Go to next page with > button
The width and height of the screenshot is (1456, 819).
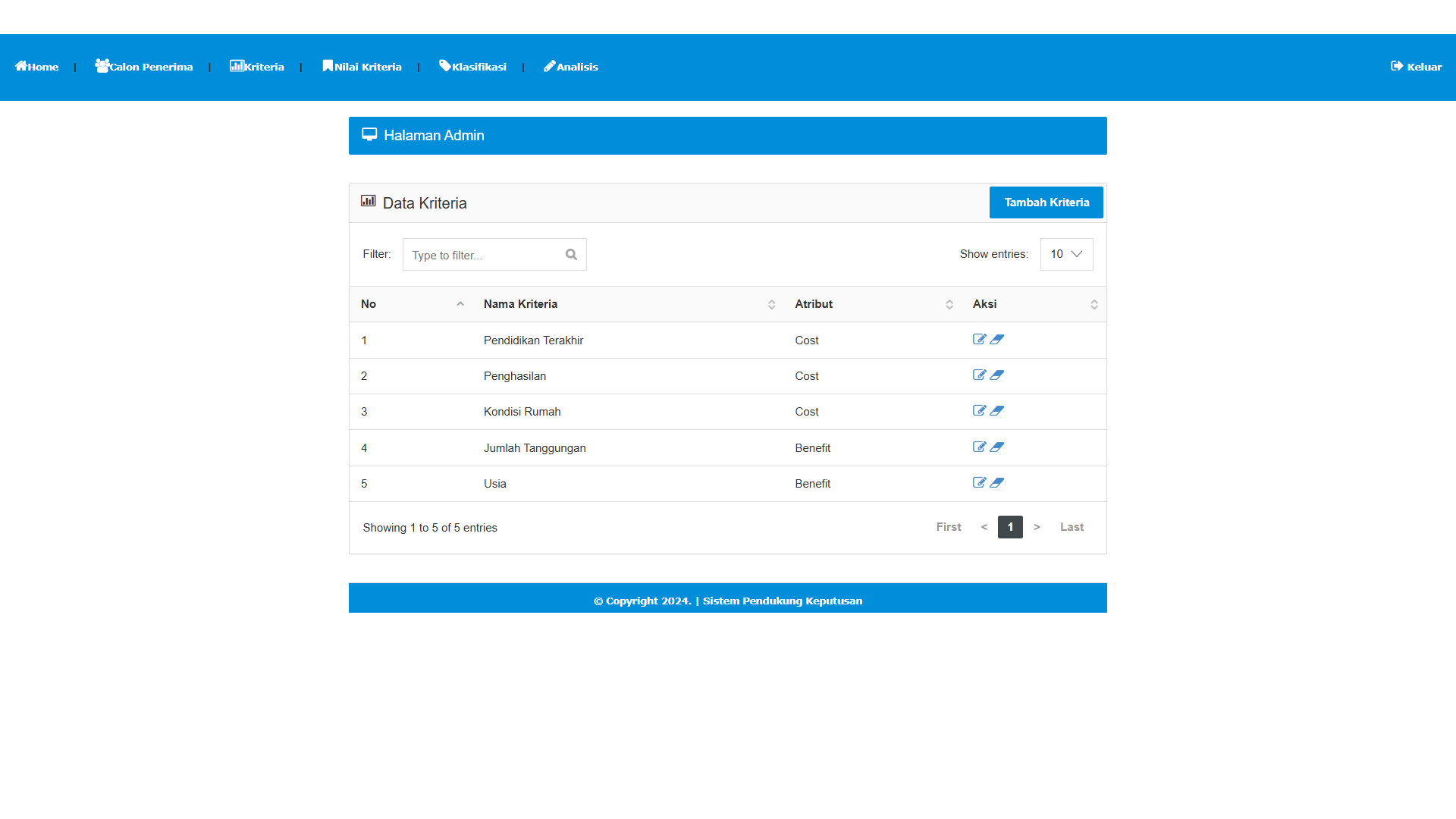[1037, 527]
